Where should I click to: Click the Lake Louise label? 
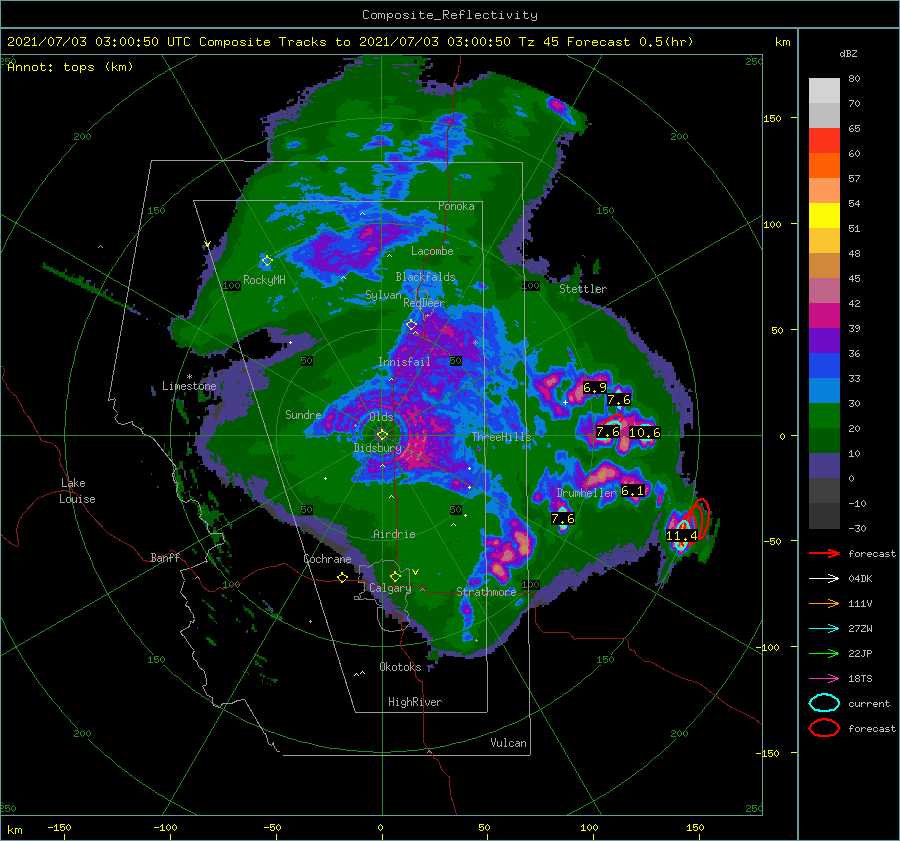77,491
